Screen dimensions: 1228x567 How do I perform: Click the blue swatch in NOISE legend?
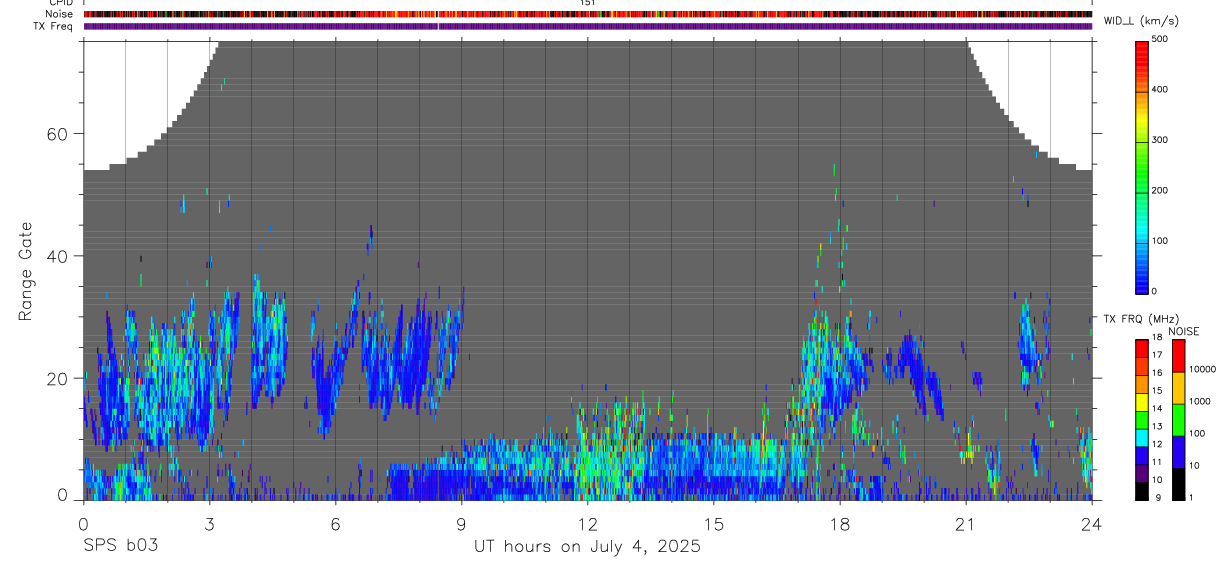(x=1179, y=452)
